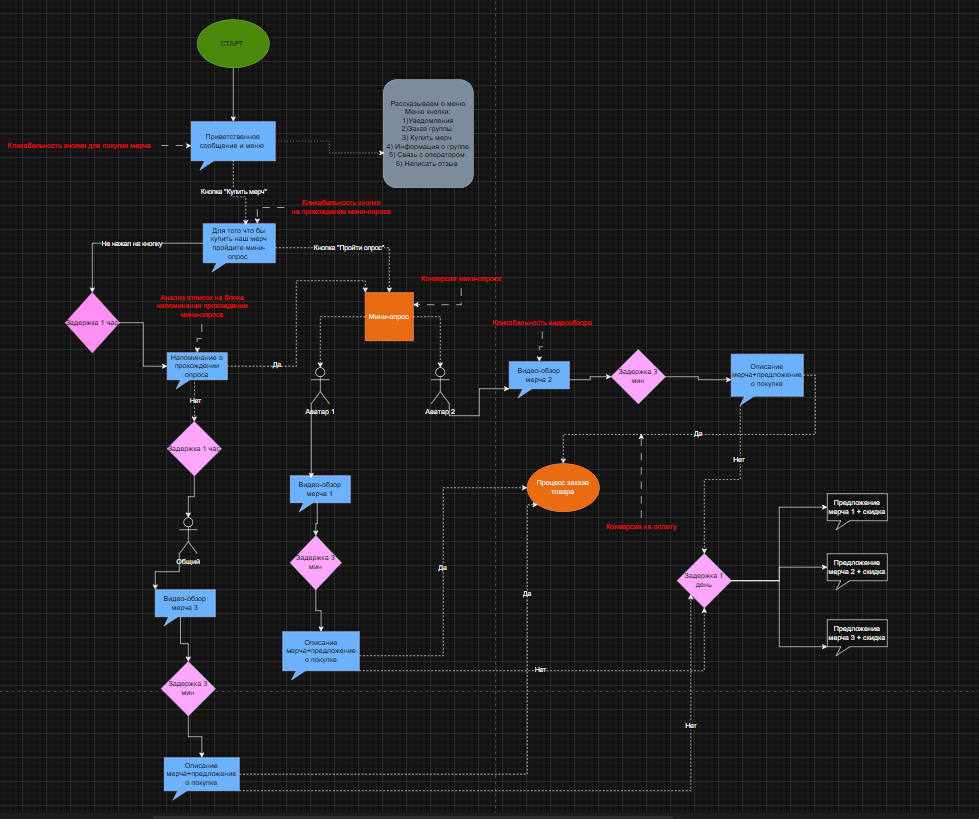
Task: Select the Общий actor figure
Action: coord(188,537)
